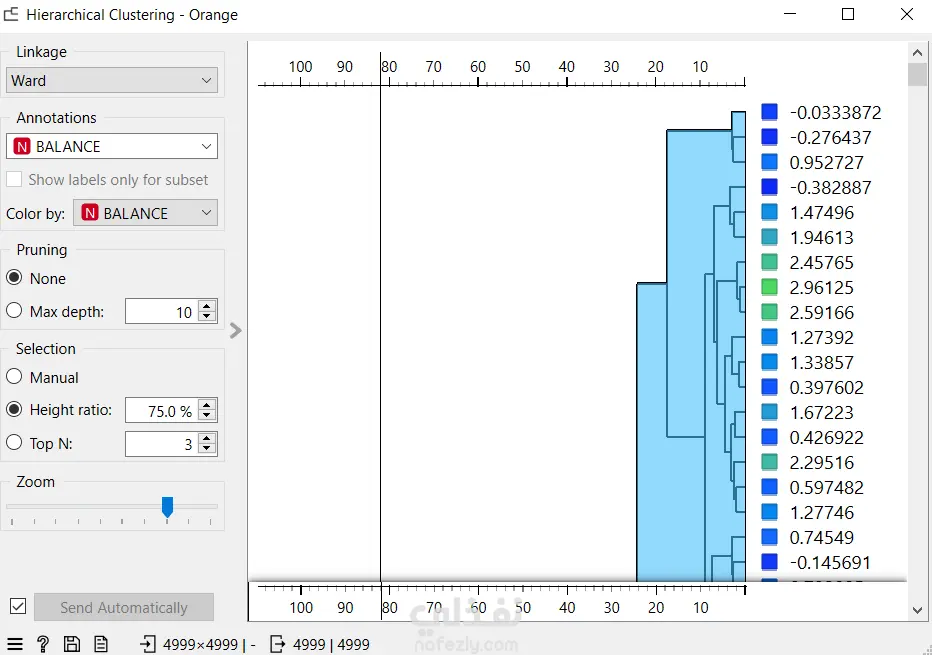Open the help question mark icon
This screenshot has width=932, height=655.
click(43, 644)
